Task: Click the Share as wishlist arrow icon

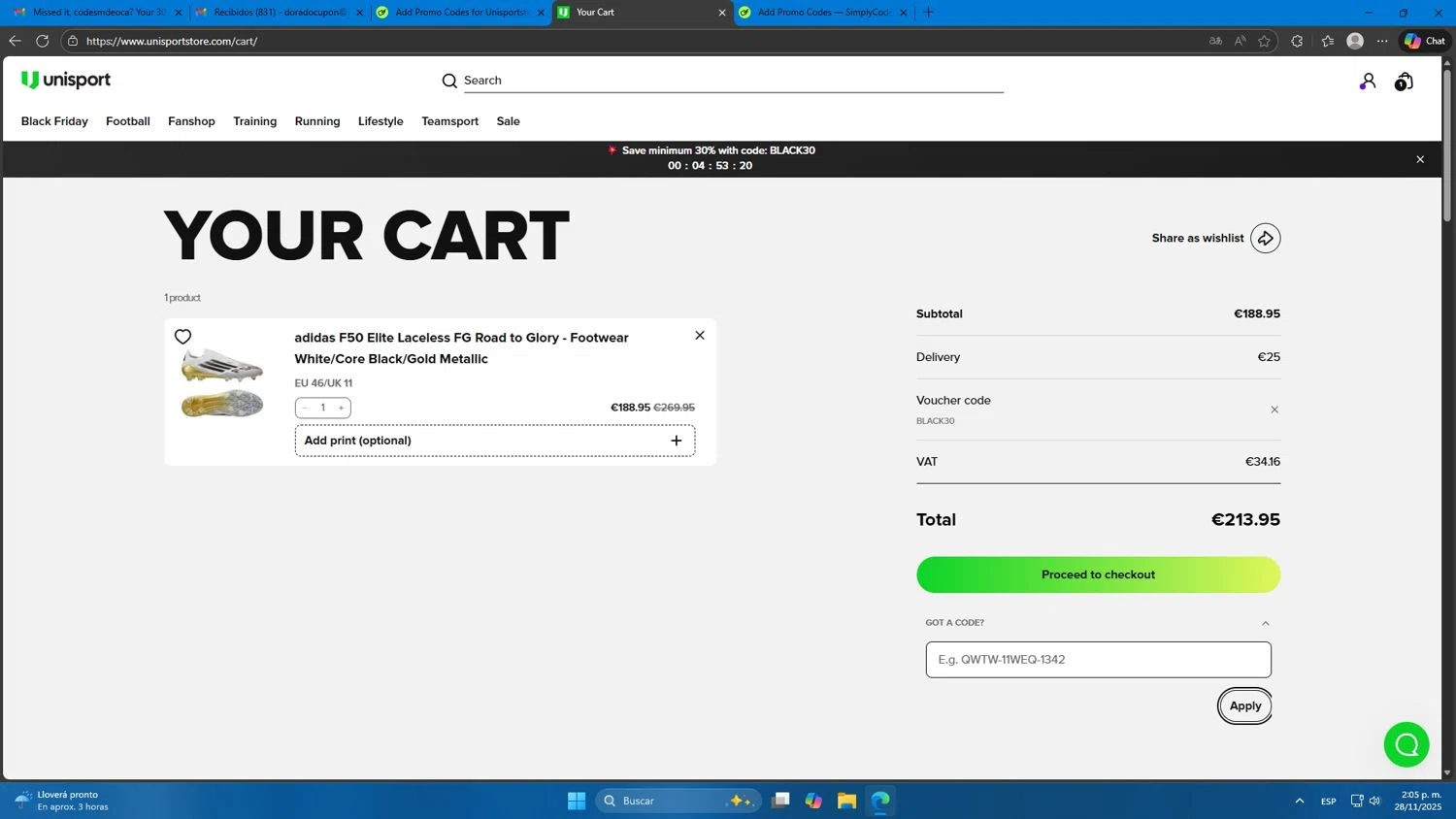Action: (1266, 238)
